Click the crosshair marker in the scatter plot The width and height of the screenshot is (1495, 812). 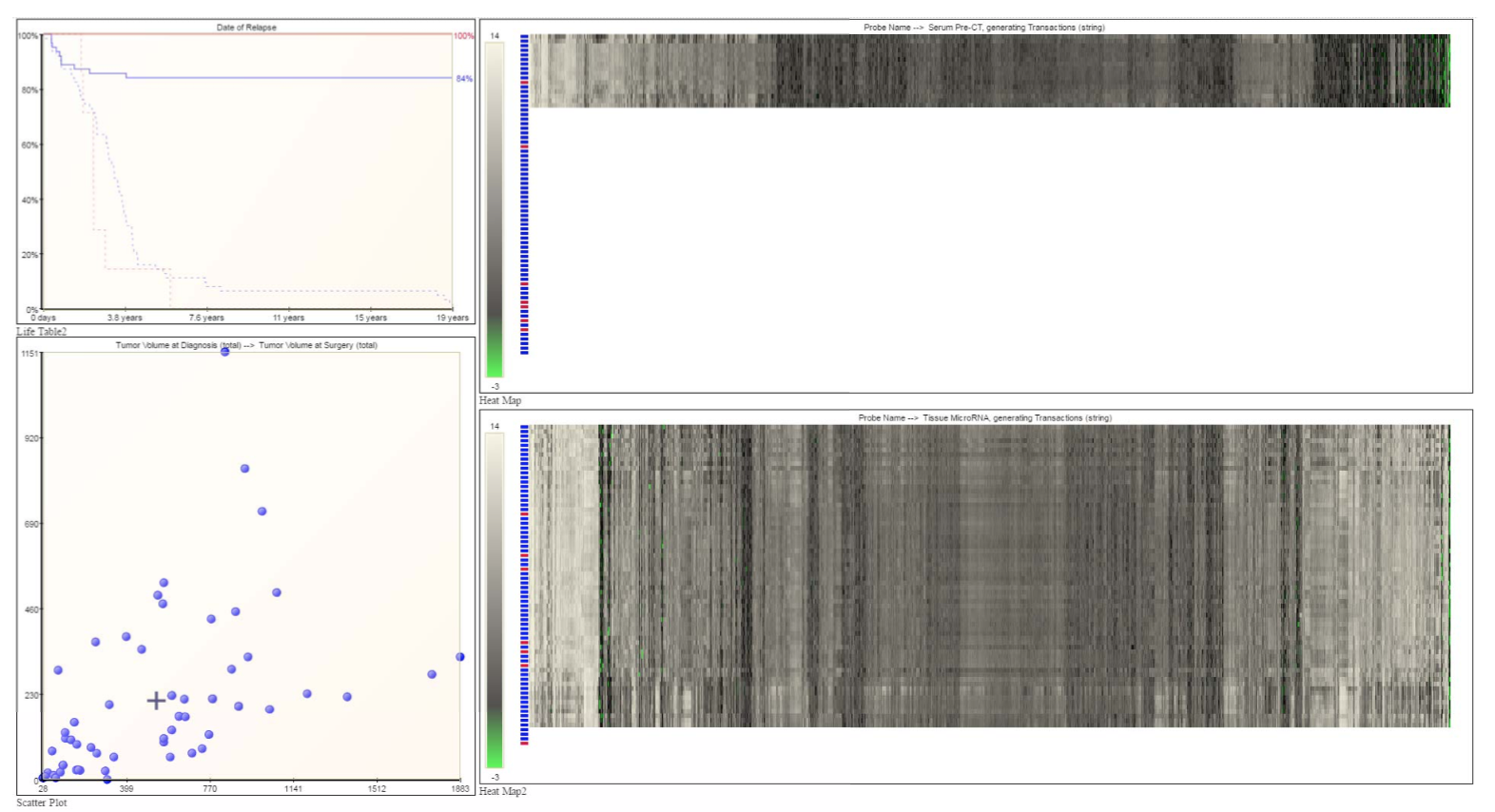click(x=156, y=701)
